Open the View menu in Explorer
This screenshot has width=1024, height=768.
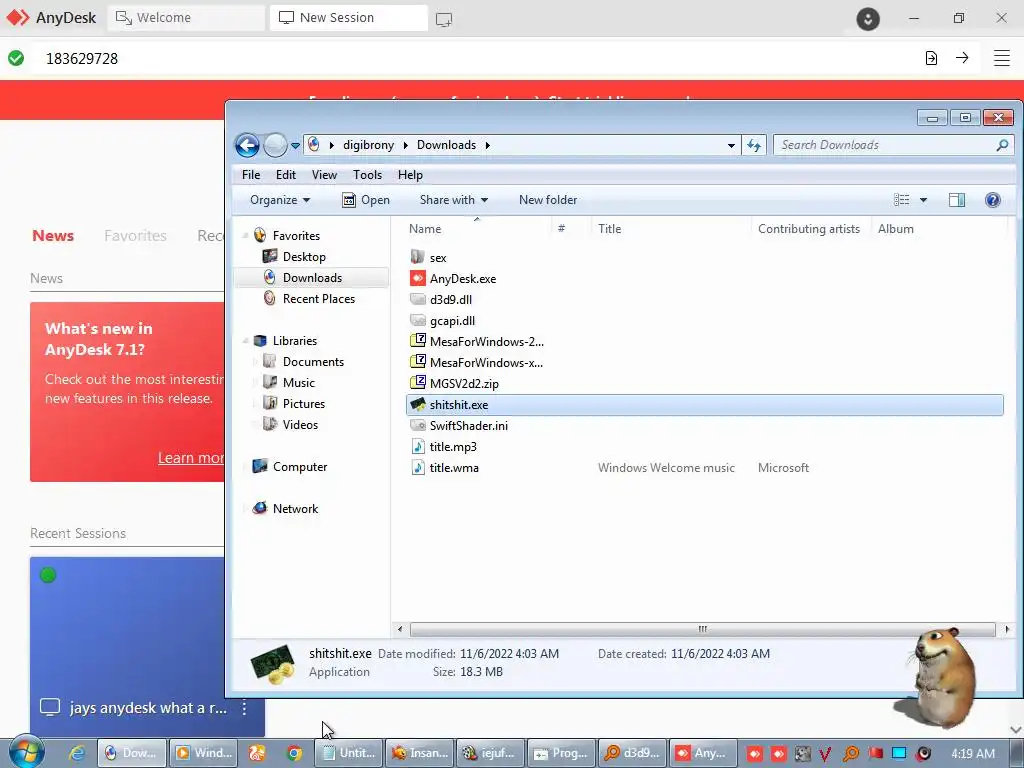(x=324, y=174)
